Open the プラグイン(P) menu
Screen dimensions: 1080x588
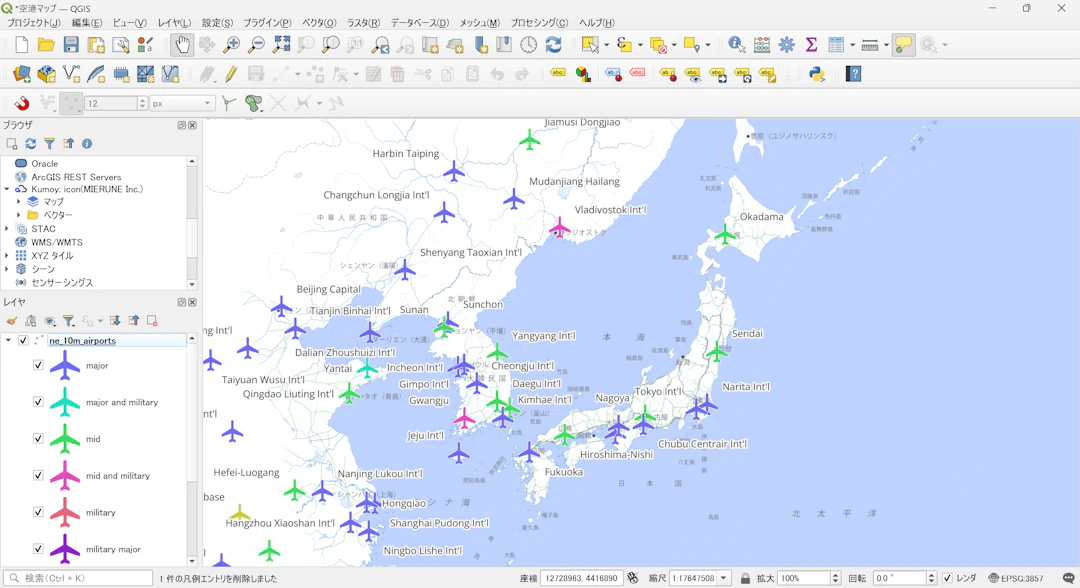(267, 23)
